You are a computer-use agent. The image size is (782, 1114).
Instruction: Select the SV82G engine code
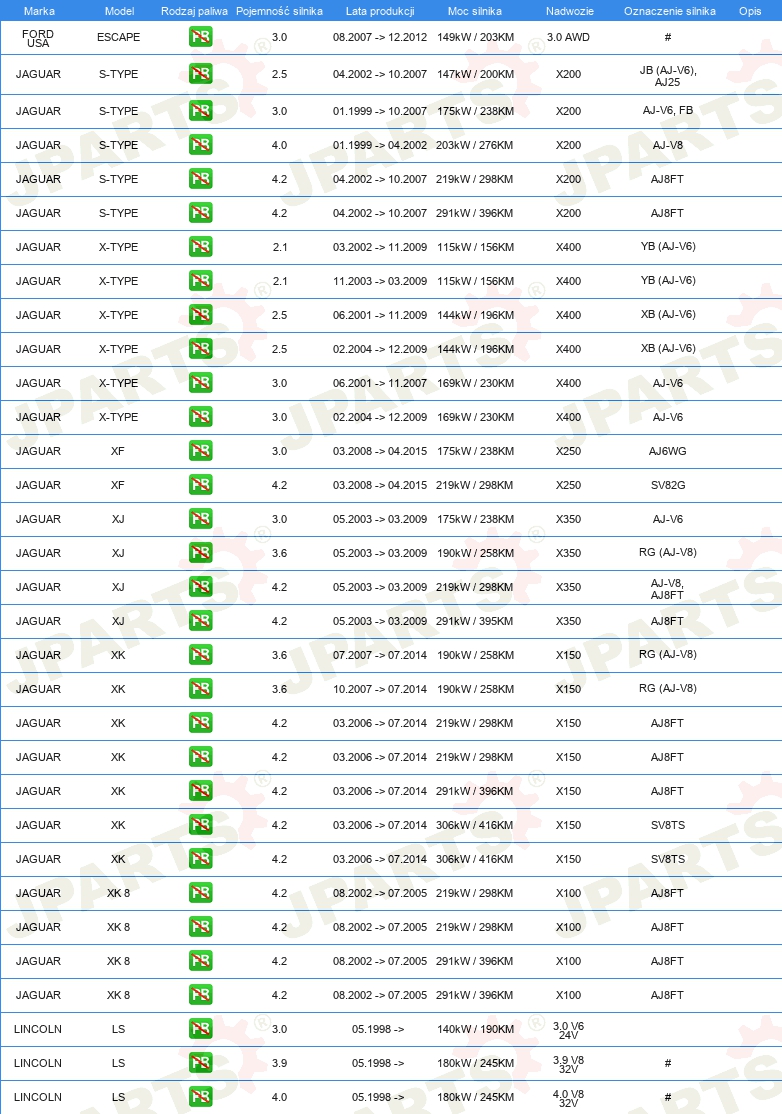tap(668, 485)
